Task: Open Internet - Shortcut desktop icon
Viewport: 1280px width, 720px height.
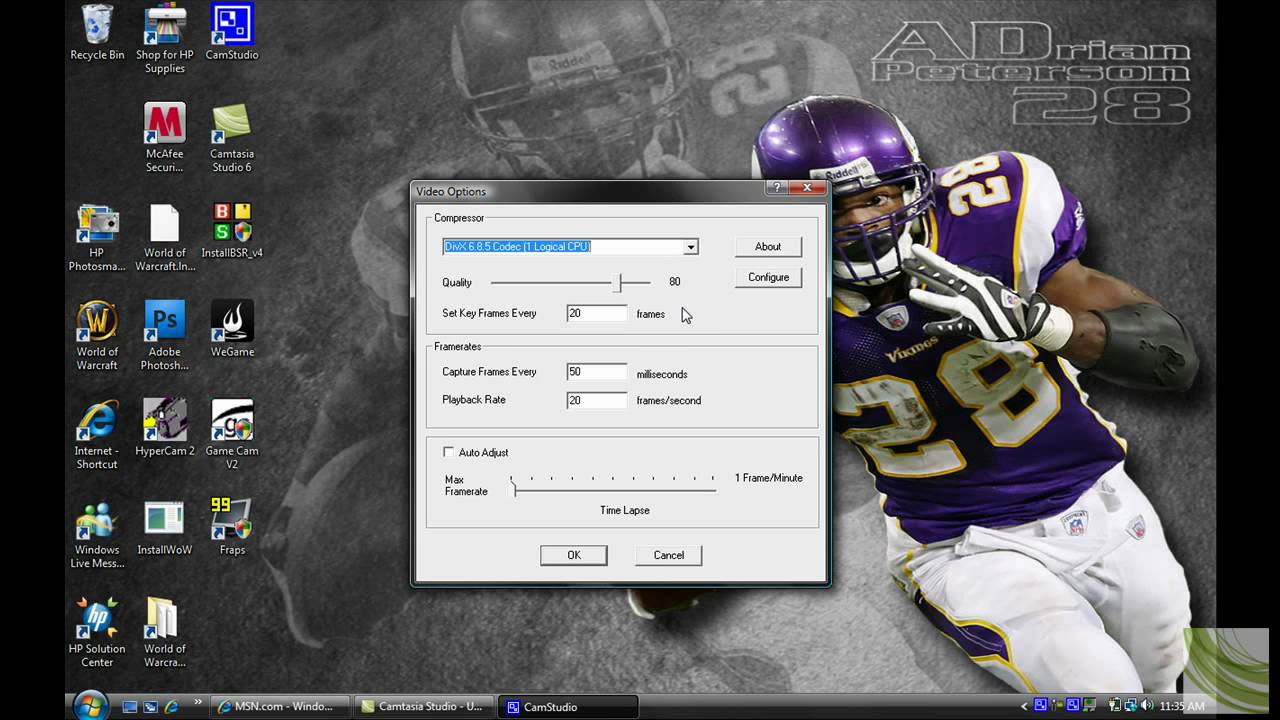Action: pos(97,435)
